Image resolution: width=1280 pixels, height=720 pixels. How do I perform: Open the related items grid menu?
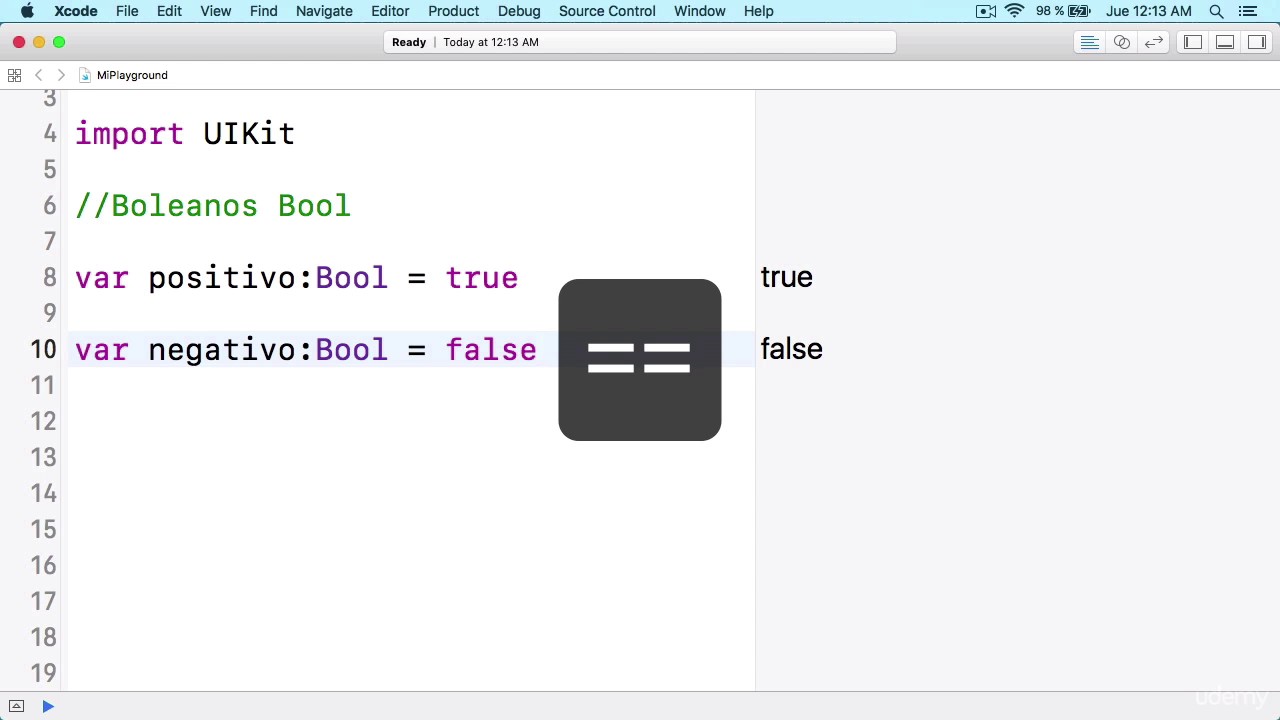point(14,75)
